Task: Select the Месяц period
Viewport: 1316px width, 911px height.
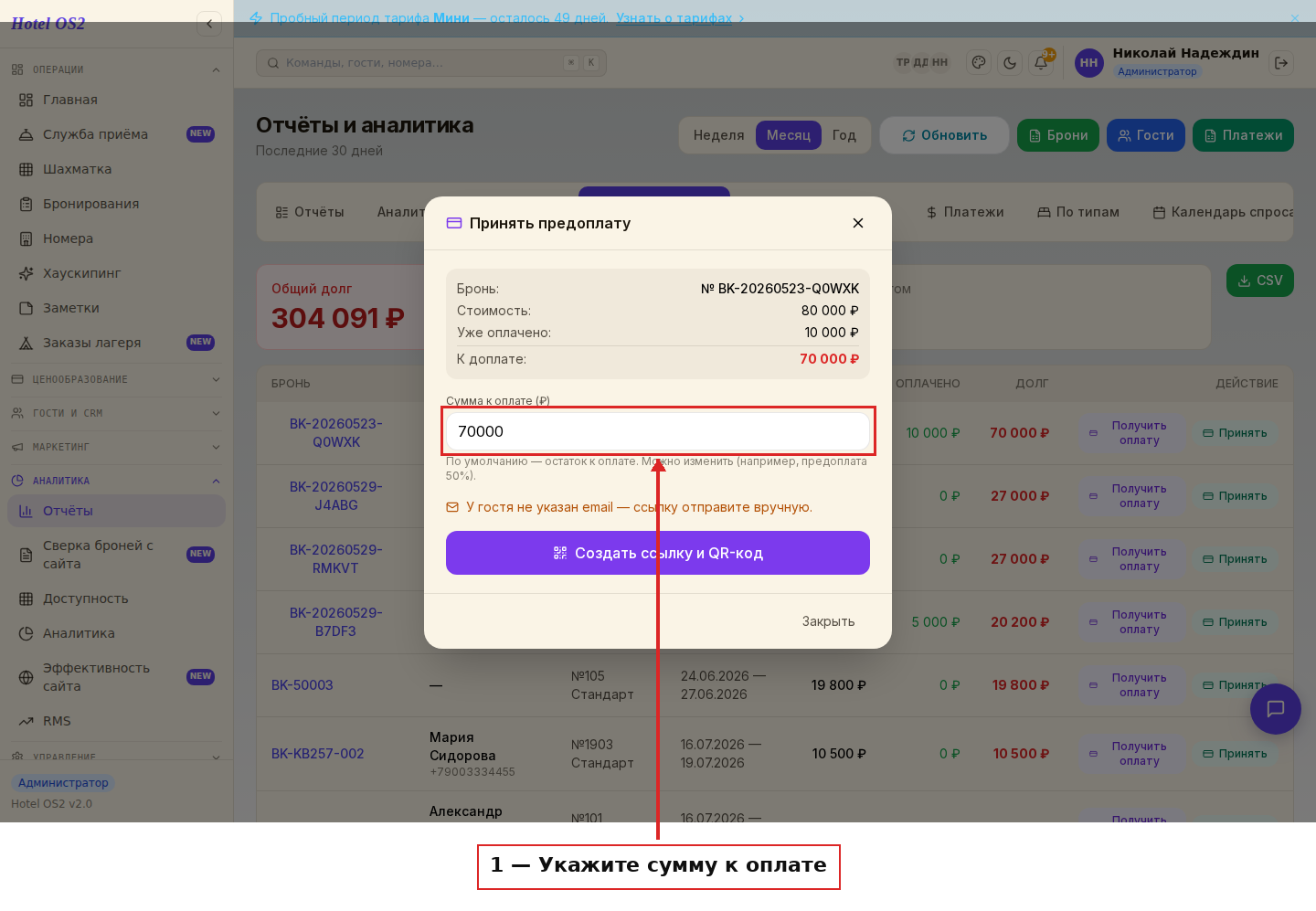Action: [x=788, y=135]
